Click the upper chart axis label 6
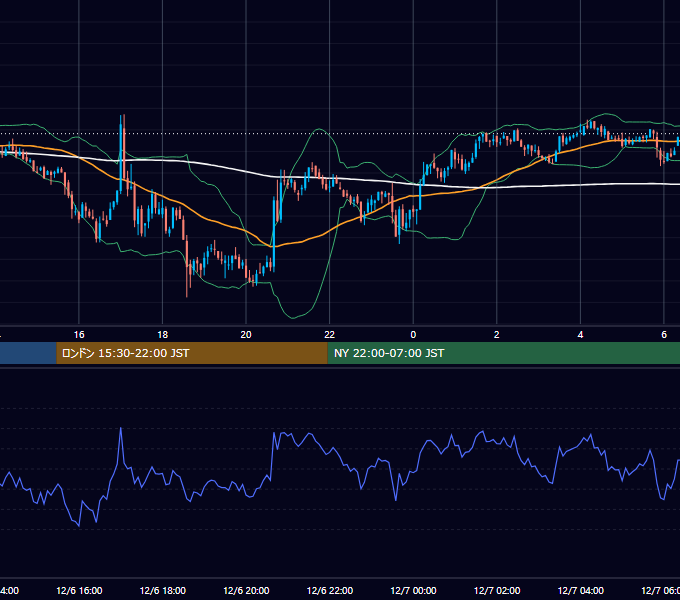 tap(664, 335)
